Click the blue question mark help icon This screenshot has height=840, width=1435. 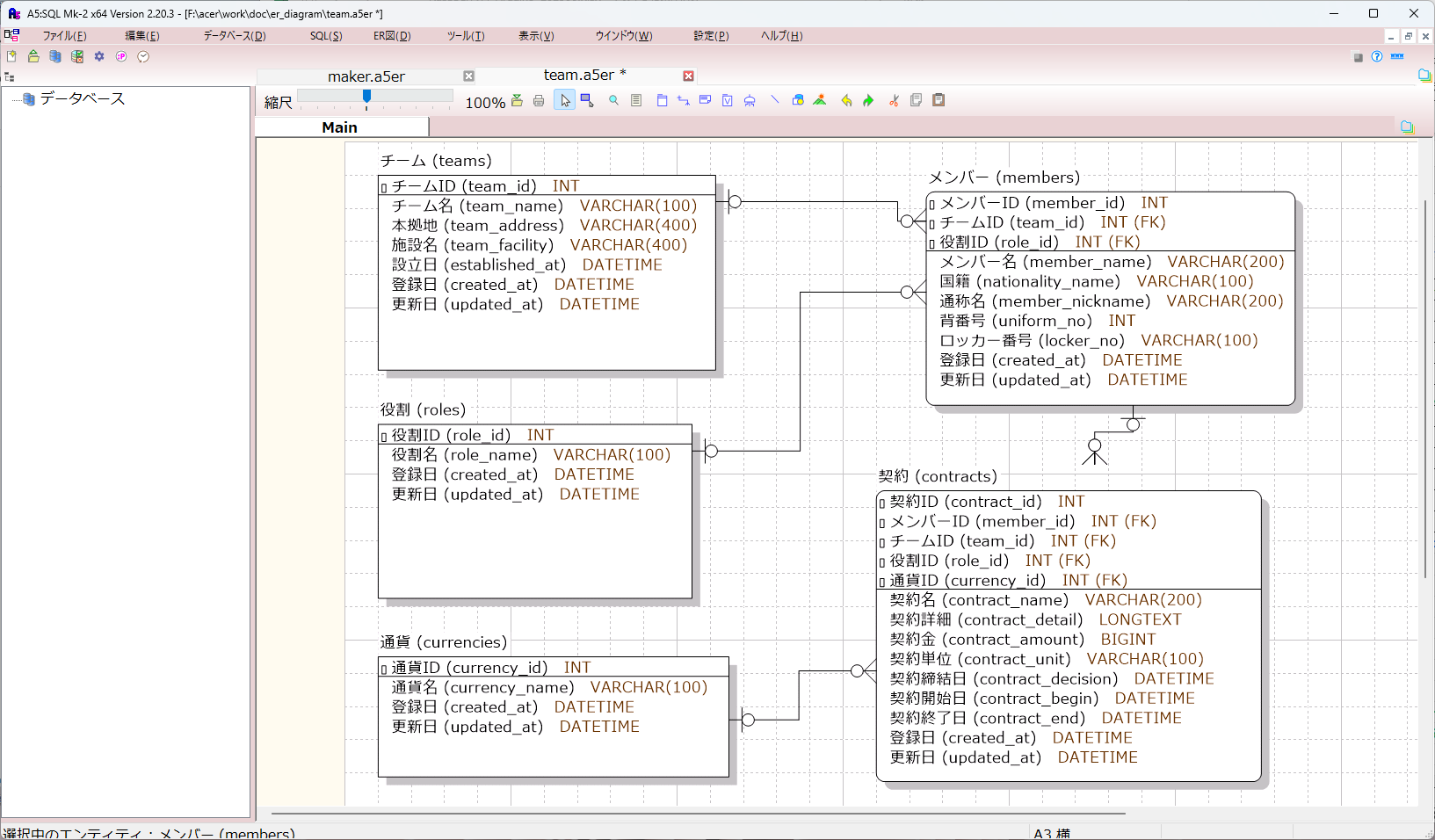(1377, 56)
